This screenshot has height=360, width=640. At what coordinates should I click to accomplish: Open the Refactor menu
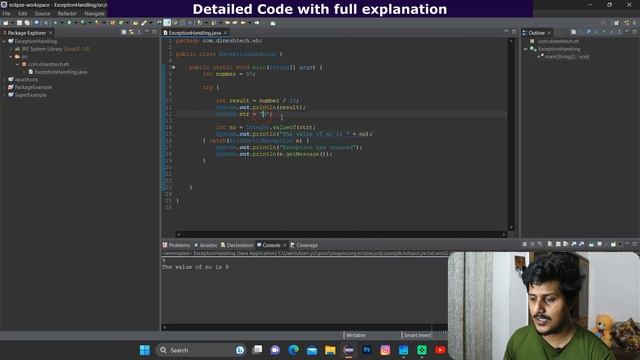tap(67, 13)
